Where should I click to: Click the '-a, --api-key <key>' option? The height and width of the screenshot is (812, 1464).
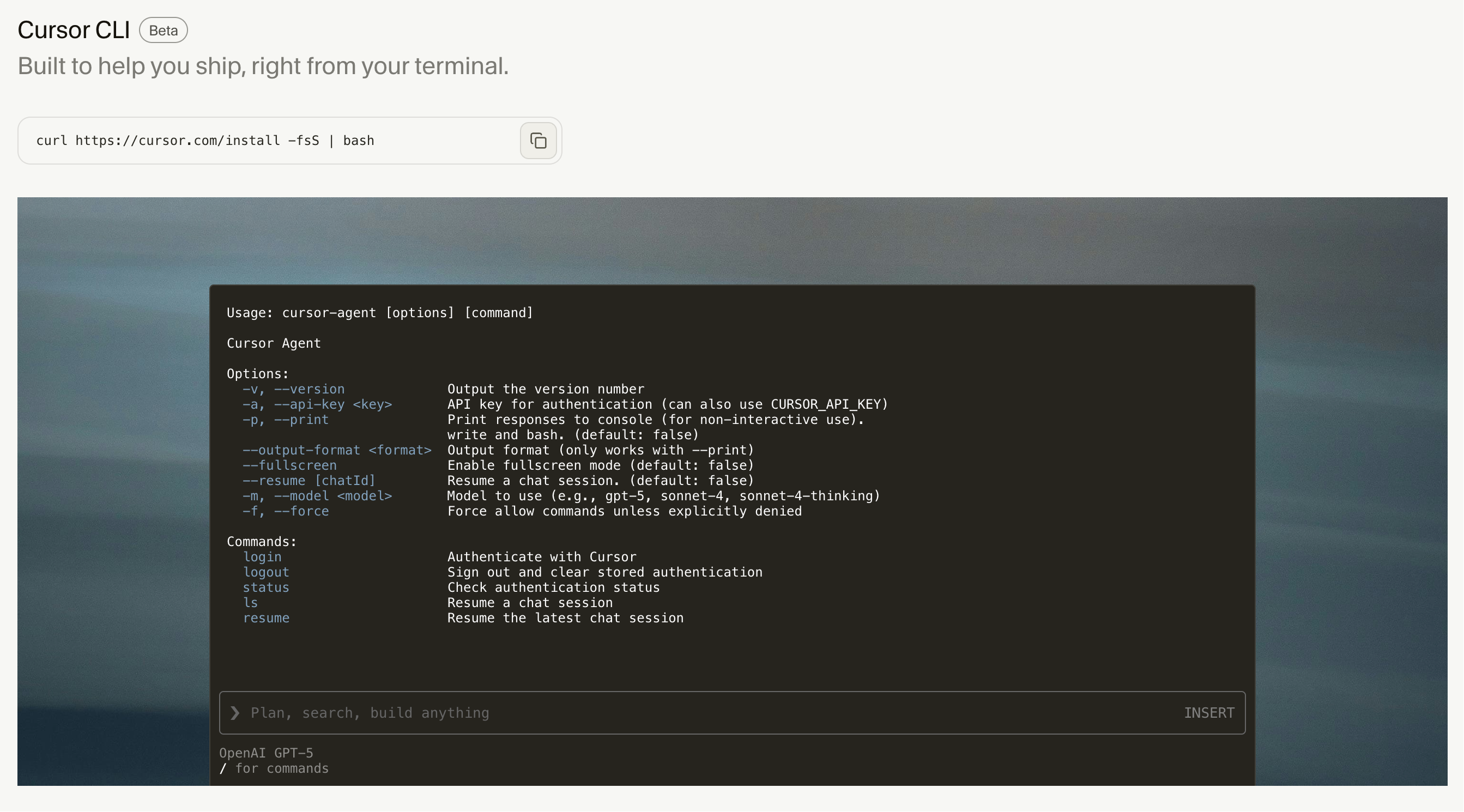[x=317, y=404]
